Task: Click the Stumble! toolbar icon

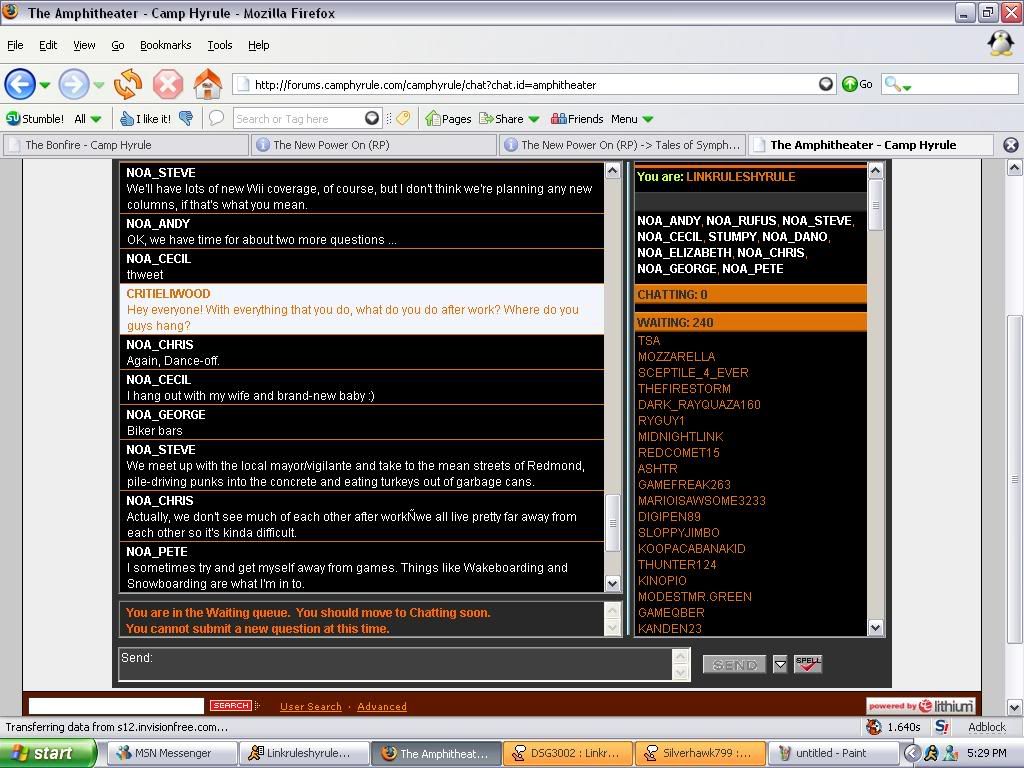Action: [x=35, y=119]
